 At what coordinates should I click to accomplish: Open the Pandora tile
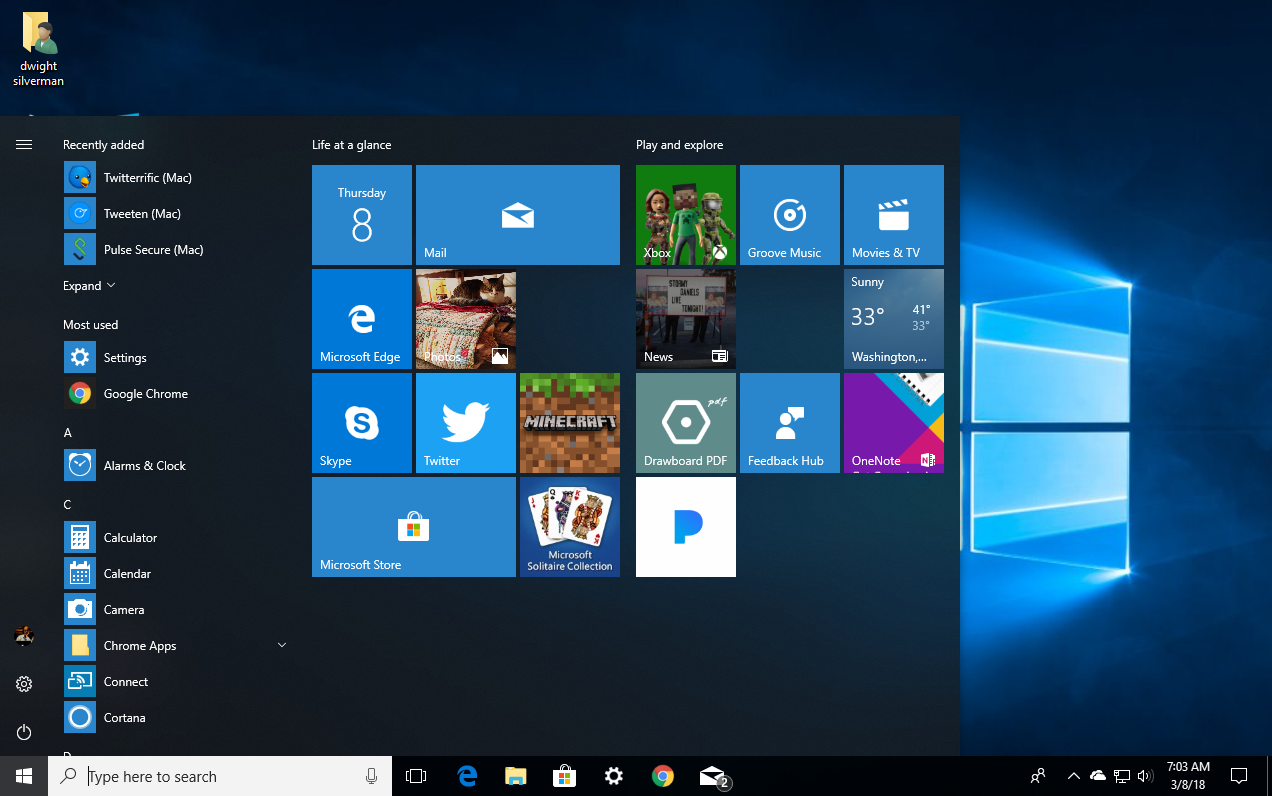[686, 527]
